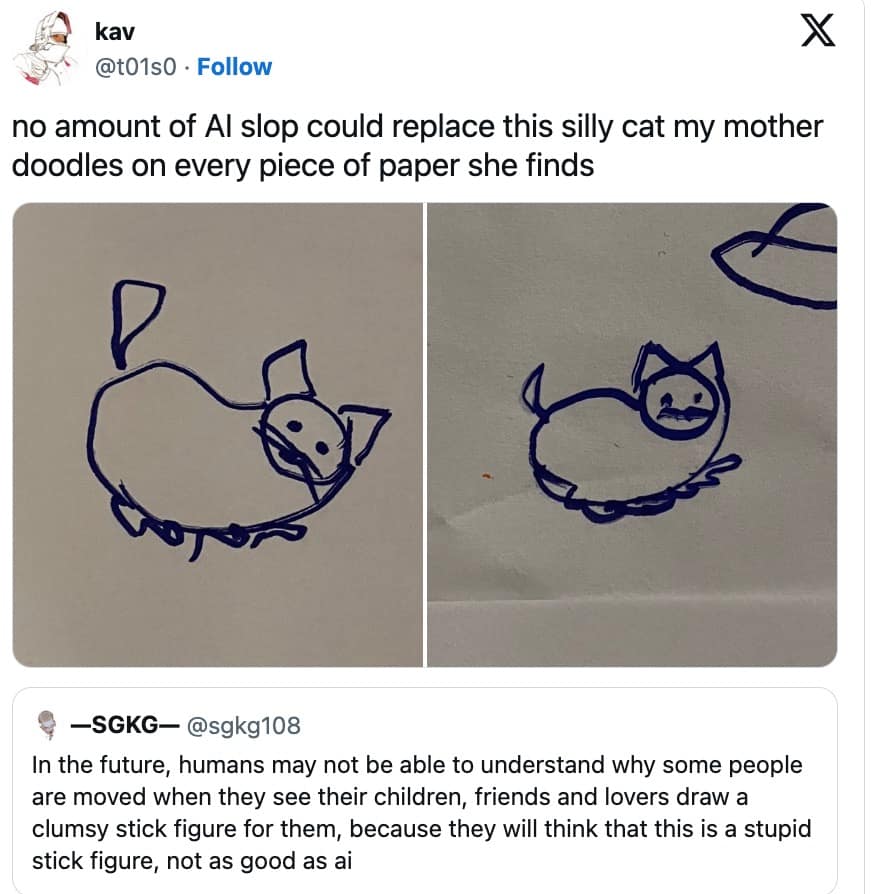876x894 pixels.
Task: Click the partial doodle in image corner
Action: coord(775,255)
